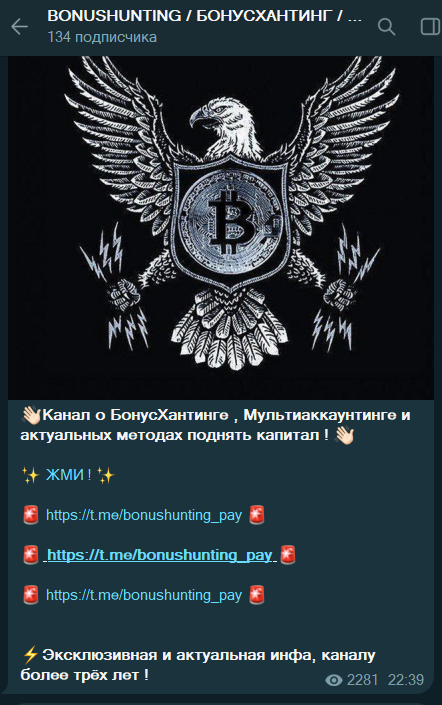Image resolution: width=442 pixels, height=705 pixels.
Task: Click siren emoji left of bold link
Action: [x=31, y=555]
